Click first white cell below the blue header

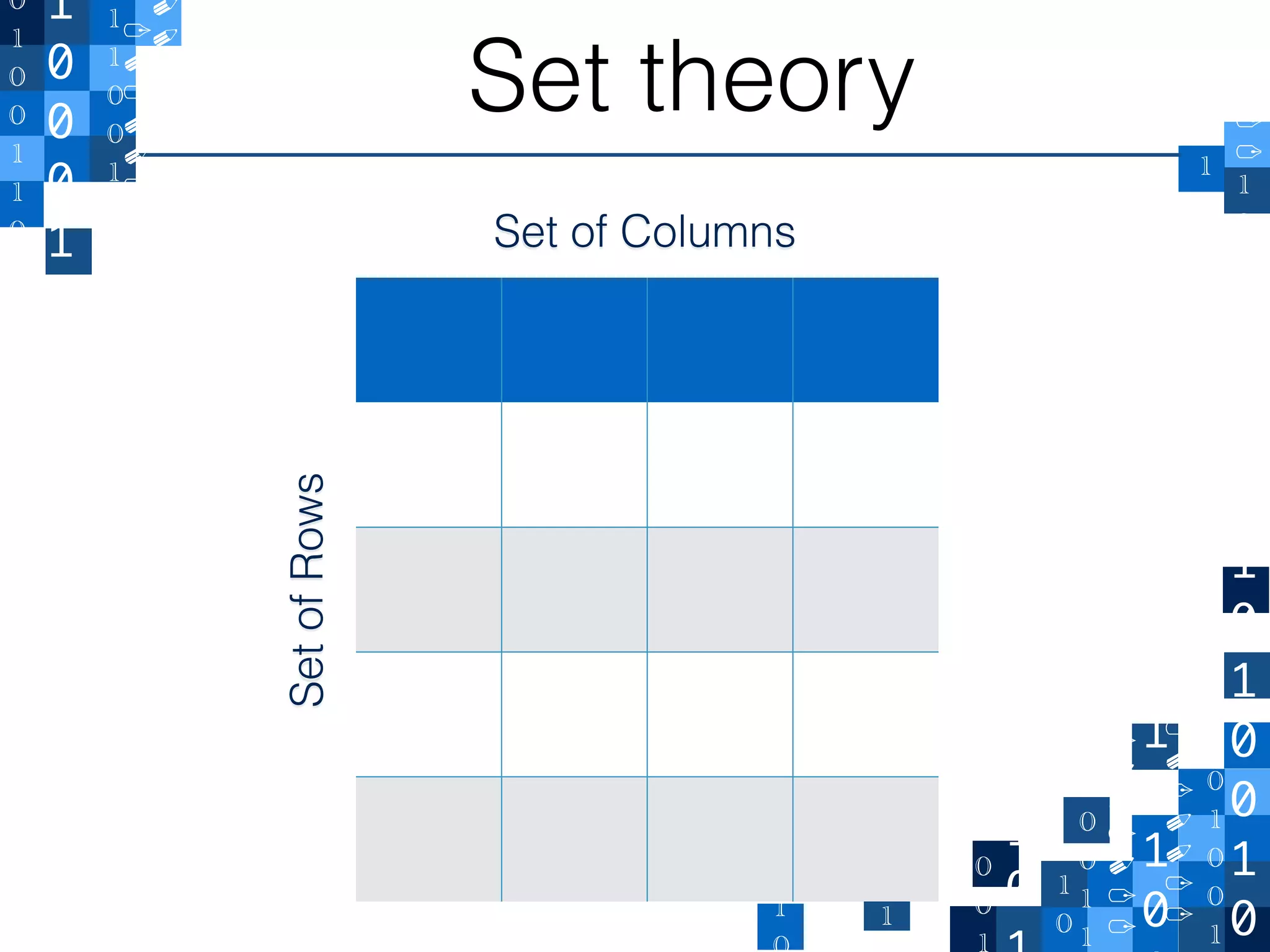[x=429, y=465]
